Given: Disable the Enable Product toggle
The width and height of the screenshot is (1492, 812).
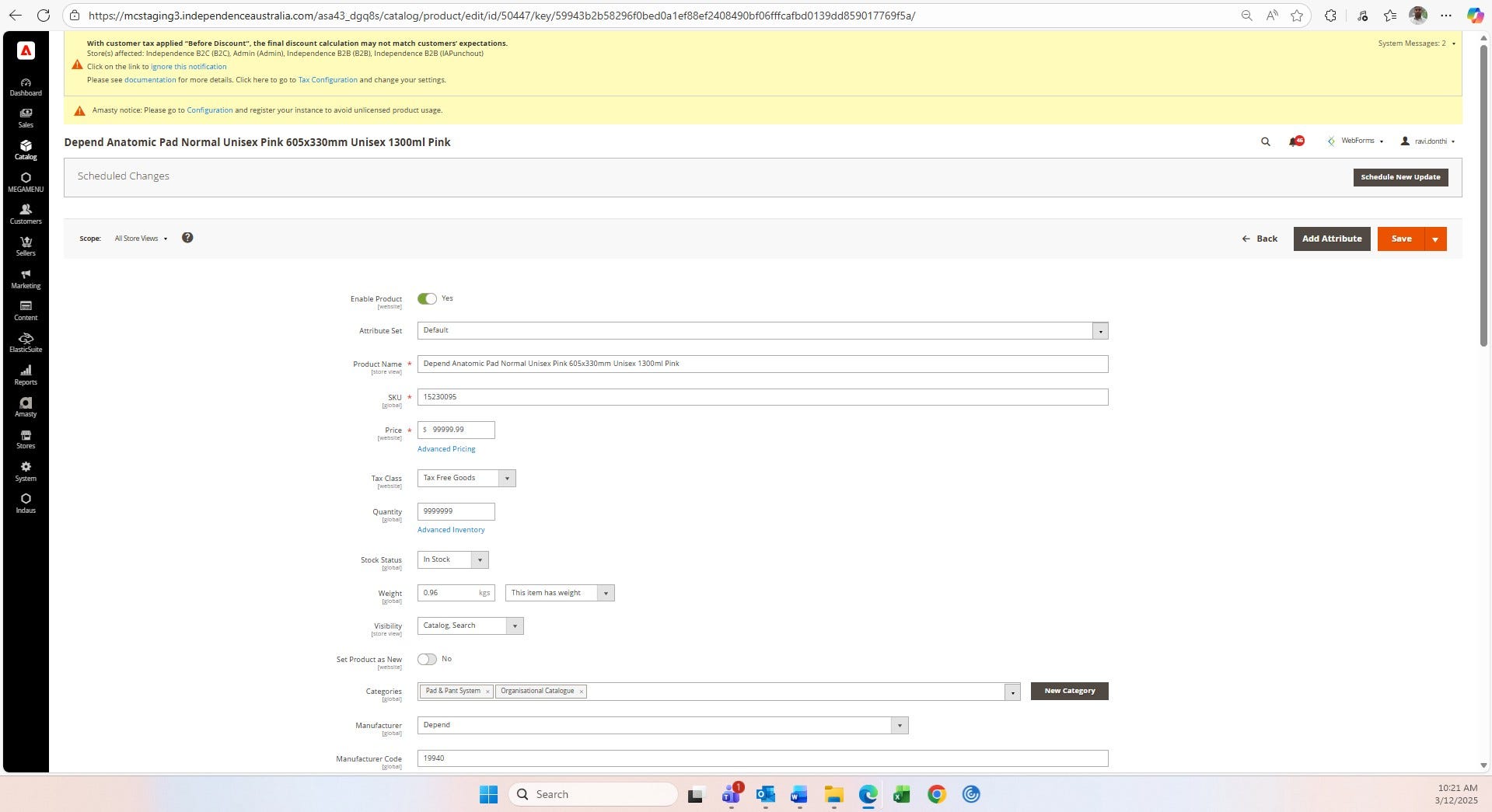Looking at the screenshot, I should 427,299.
